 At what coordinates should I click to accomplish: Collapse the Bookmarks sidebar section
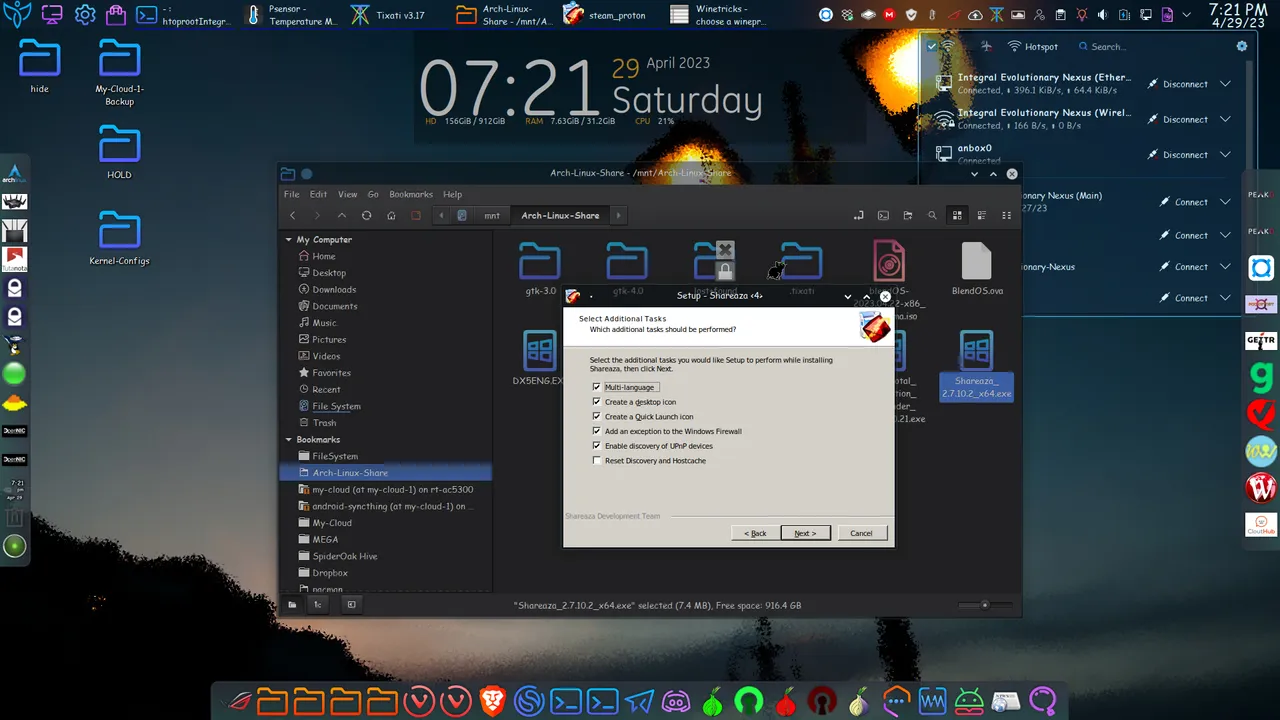point(289,440)
